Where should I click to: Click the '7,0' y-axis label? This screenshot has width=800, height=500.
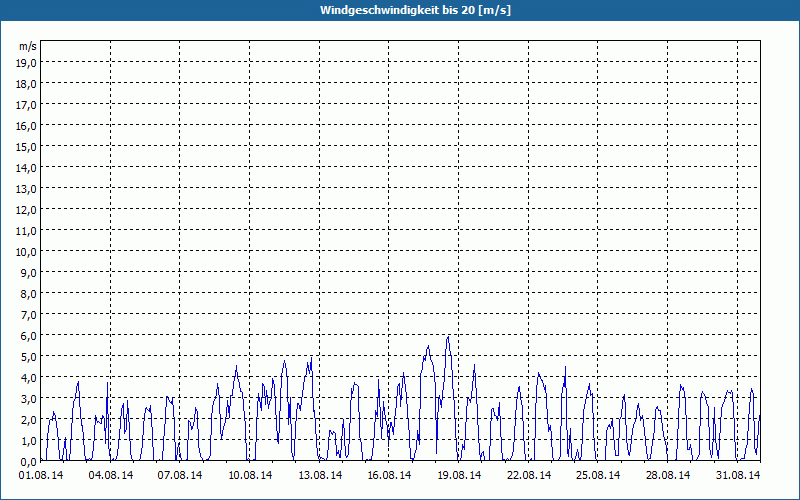click(29, 315)
